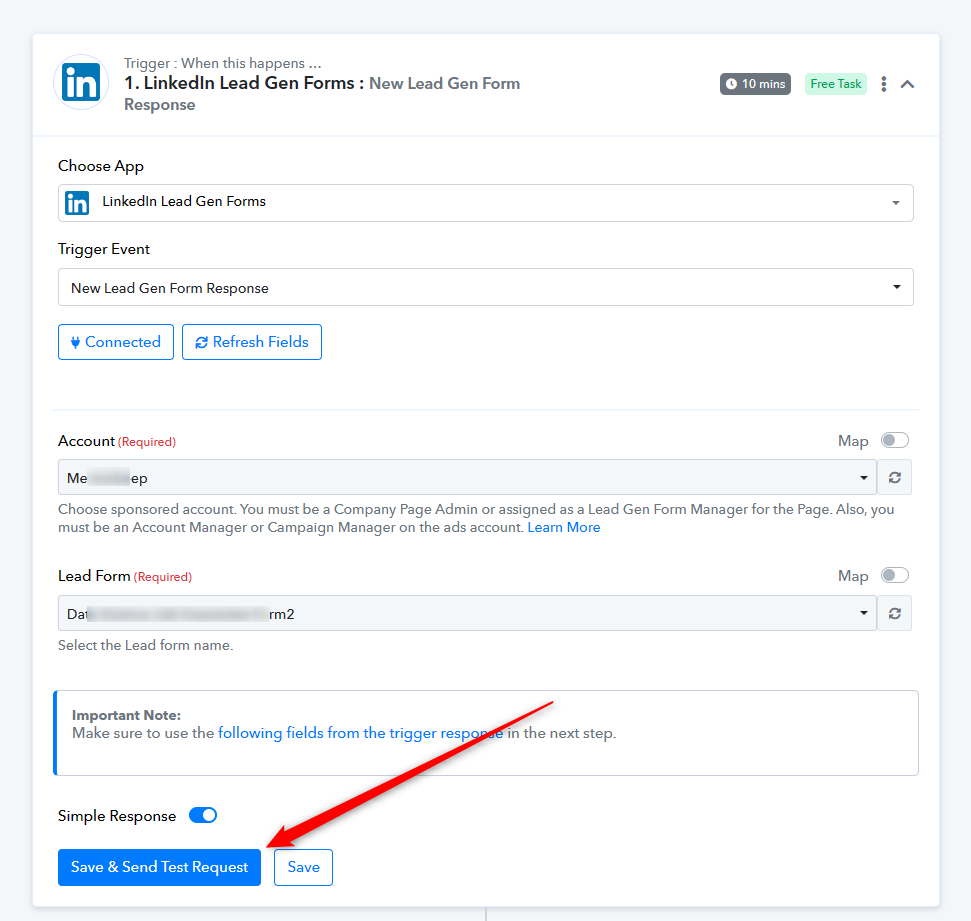This screenshot has height=921, width=971.
Task: Collapse the trigger step with the chevron
Action: 907,84
